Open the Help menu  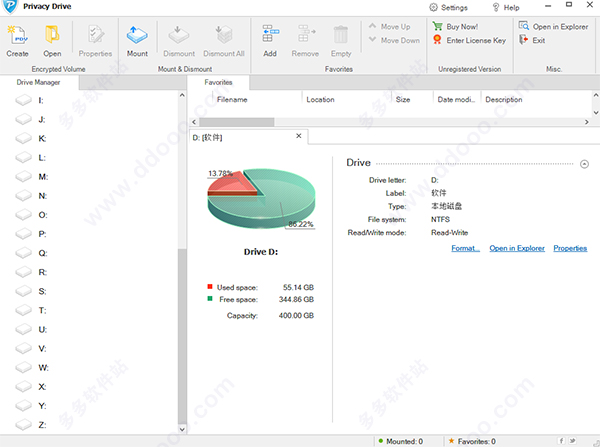pyautogui.click(x=505, y=7)
